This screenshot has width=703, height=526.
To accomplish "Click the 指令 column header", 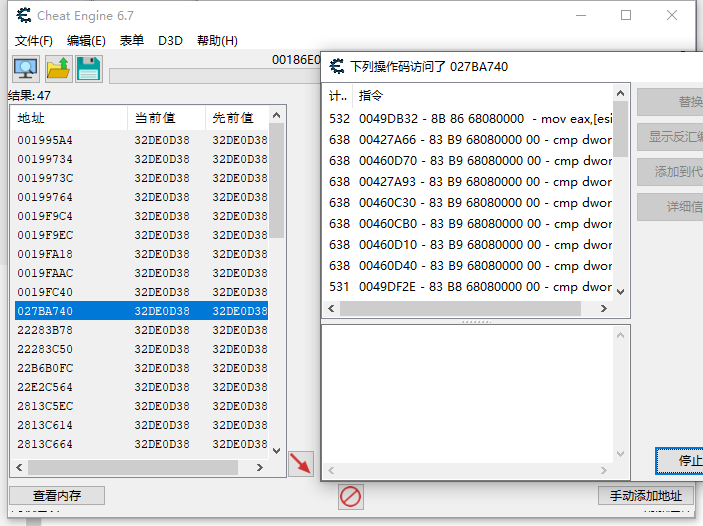I will click(x=482, y=95).
